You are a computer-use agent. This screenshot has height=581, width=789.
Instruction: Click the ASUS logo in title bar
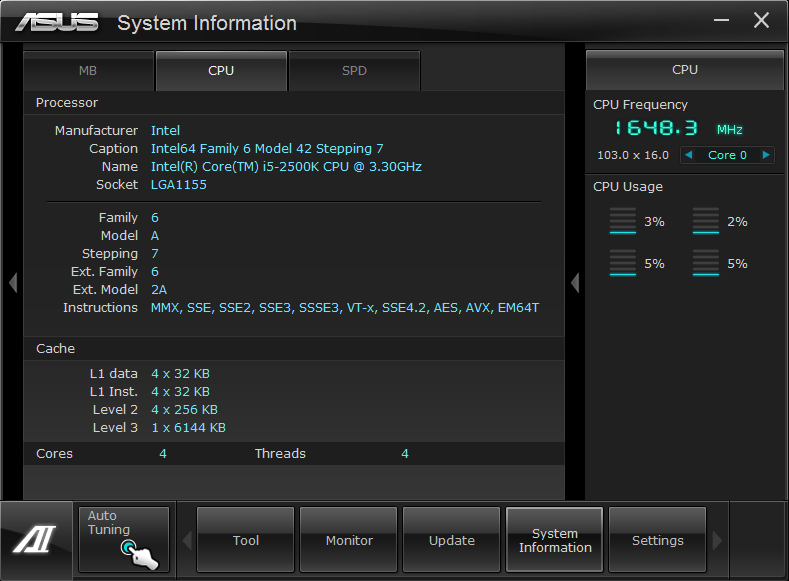pyautogui.click(x=57, y=22)
